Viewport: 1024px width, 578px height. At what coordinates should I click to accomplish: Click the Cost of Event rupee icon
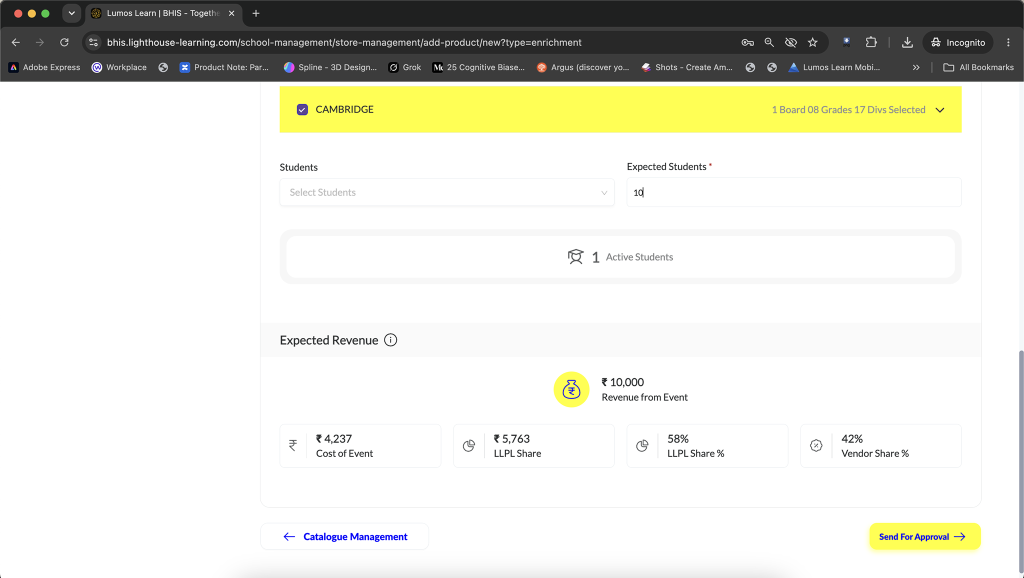(x=293, y=445)
